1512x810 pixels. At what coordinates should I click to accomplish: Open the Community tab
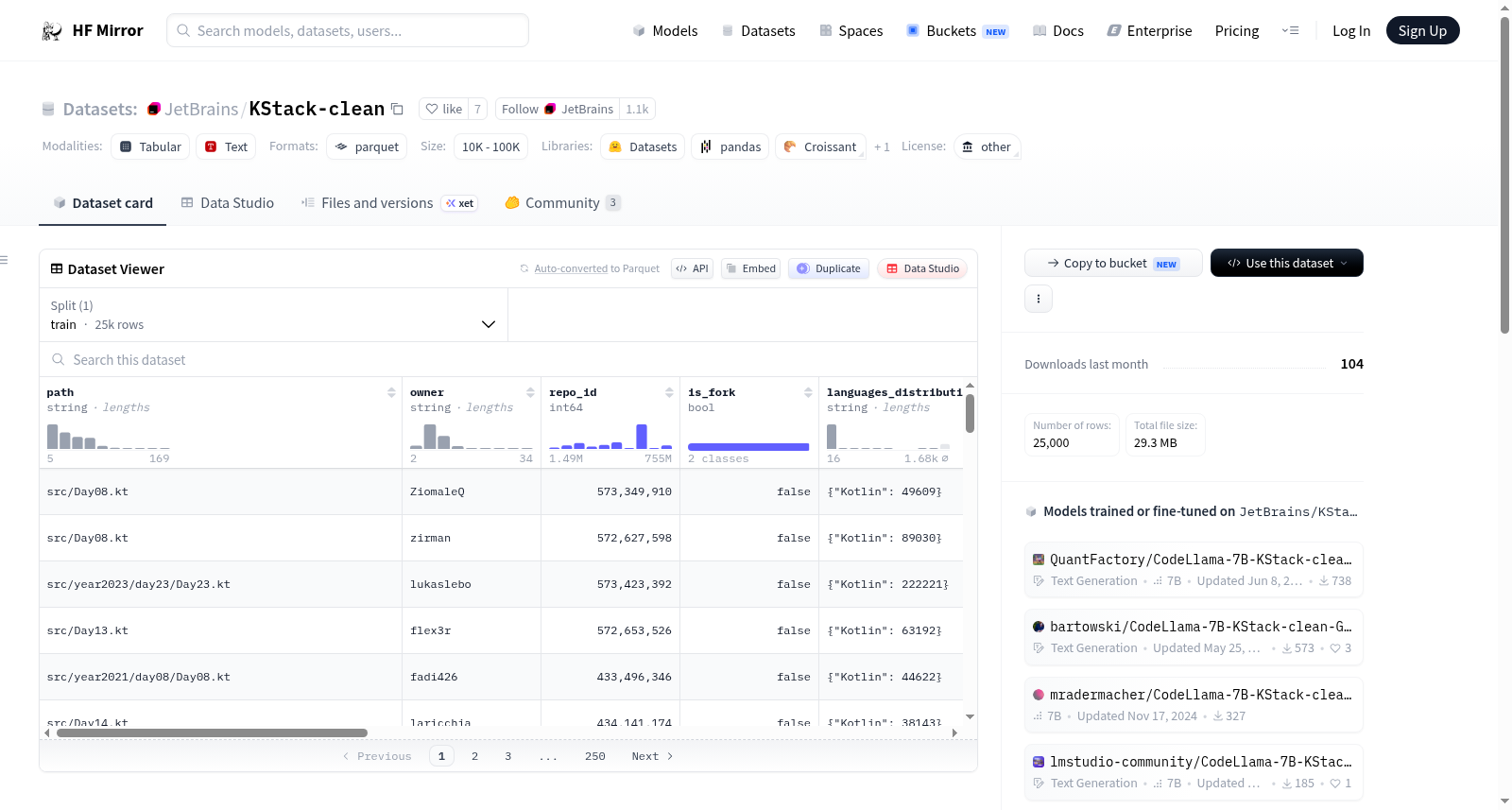click(562, 203)
